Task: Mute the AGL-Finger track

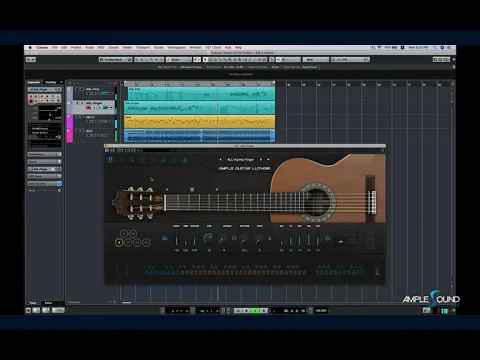Action: (77, 103)
